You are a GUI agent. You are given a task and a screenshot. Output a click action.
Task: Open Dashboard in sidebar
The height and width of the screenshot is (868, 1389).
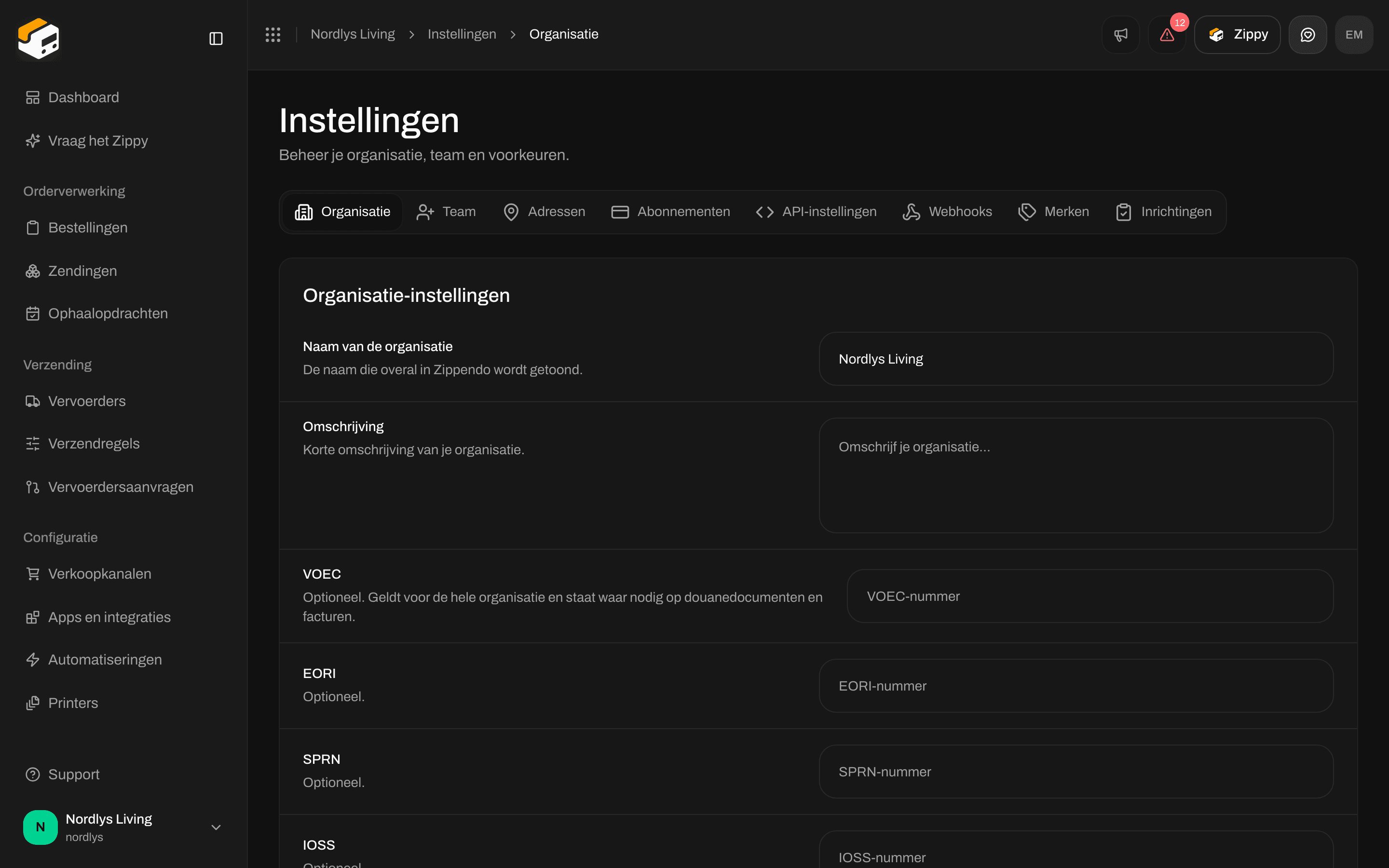pos(123,97)
